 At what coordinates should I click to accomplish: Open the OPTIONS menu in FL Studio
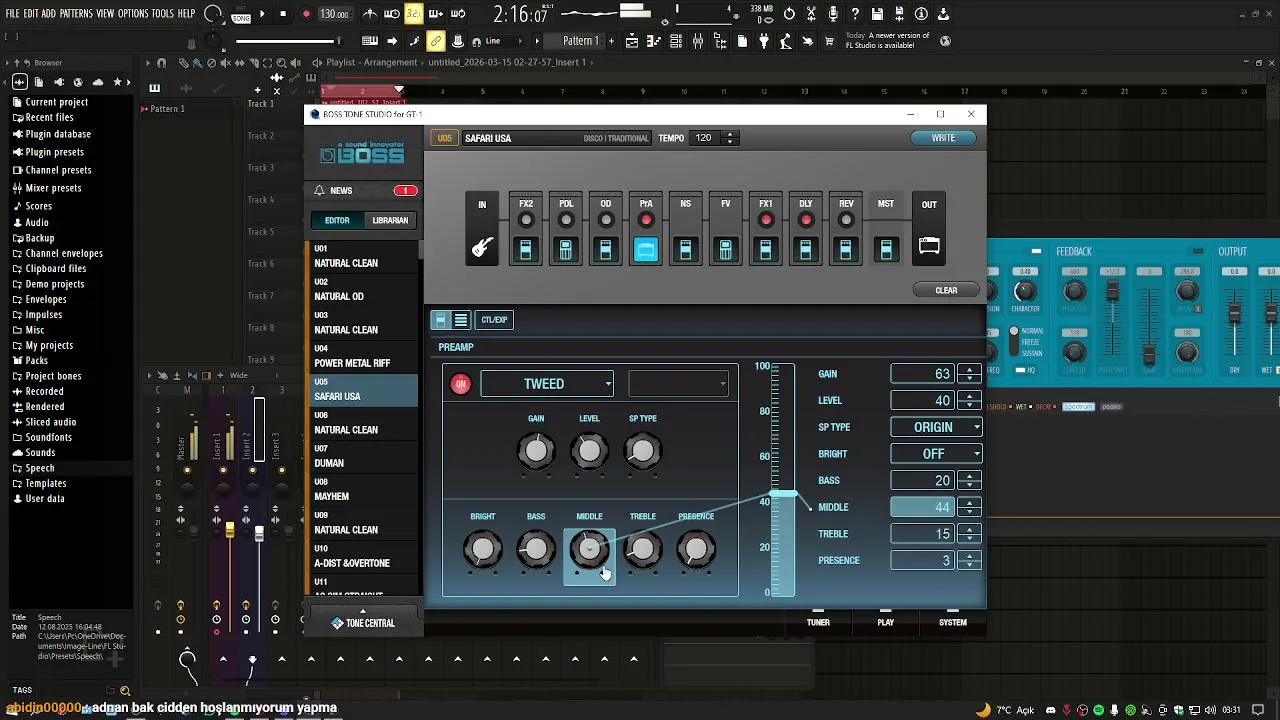[x=133, y=14]
